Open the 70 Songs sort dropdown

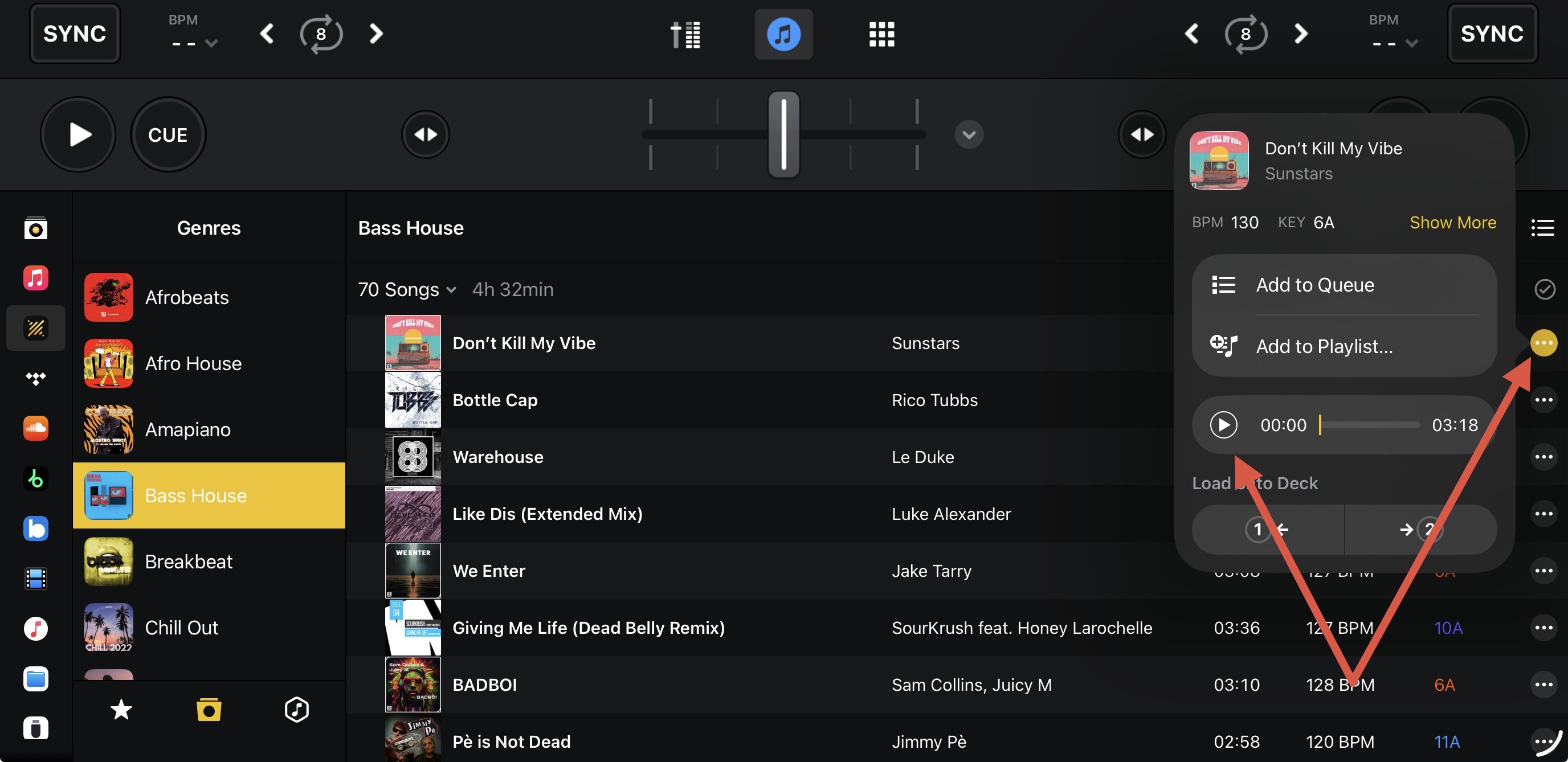pos(407,290)
